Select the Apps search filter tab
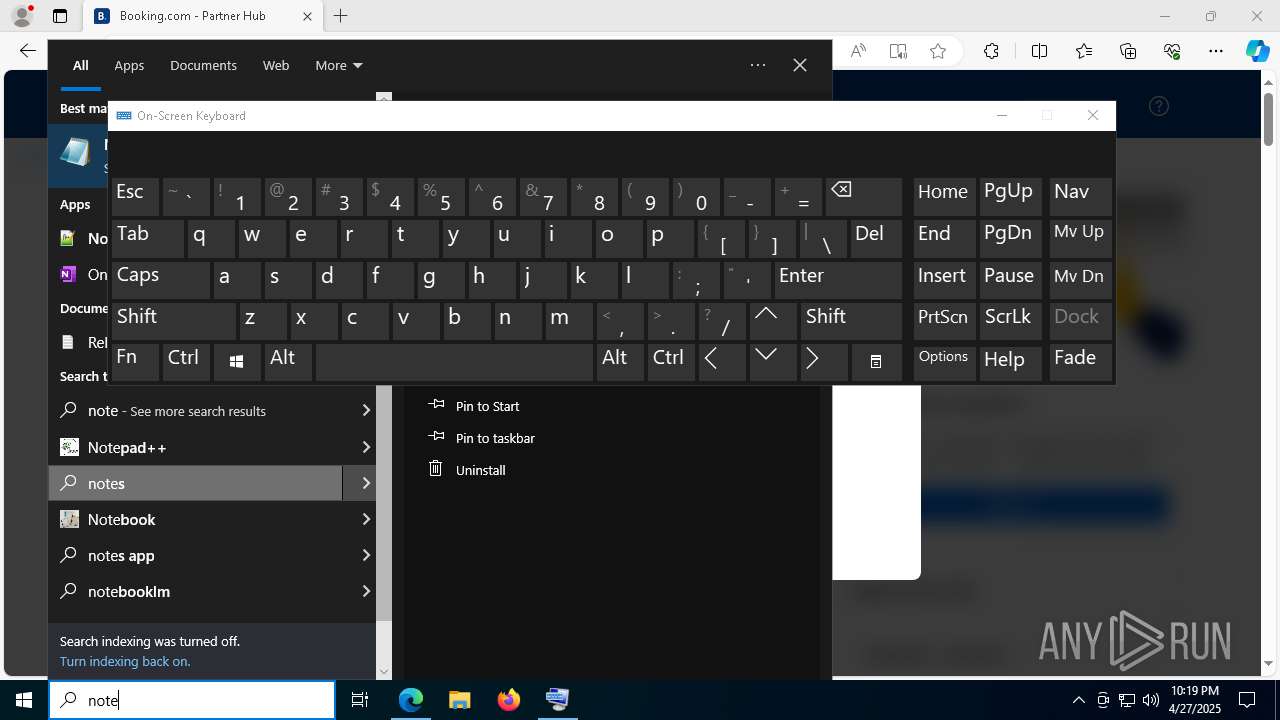Screen dimensions: 1280x720 tap(129, 65)
